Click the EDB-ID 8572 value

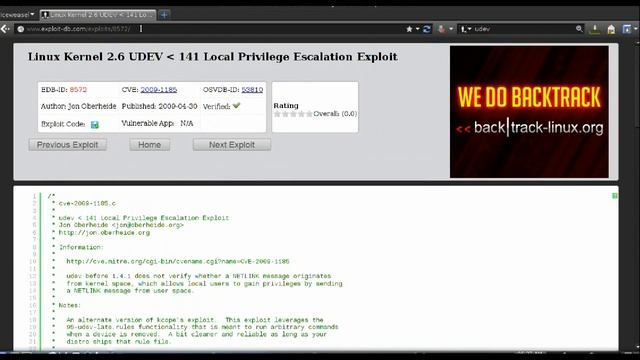pos(78,90)
